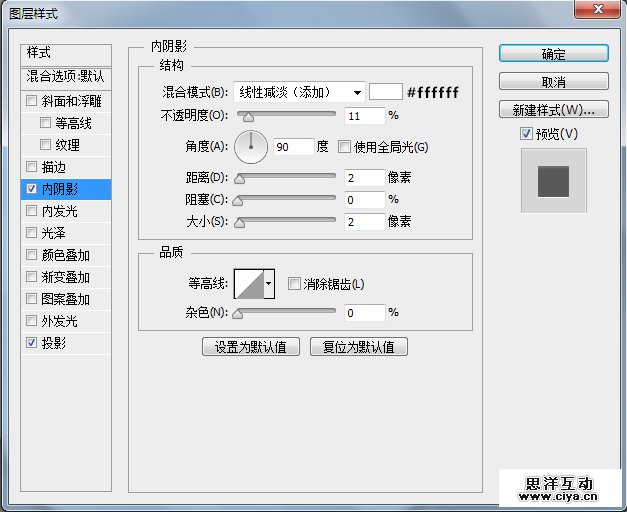
Task: Click the 确定 button
Action: [x=553, y=54]
